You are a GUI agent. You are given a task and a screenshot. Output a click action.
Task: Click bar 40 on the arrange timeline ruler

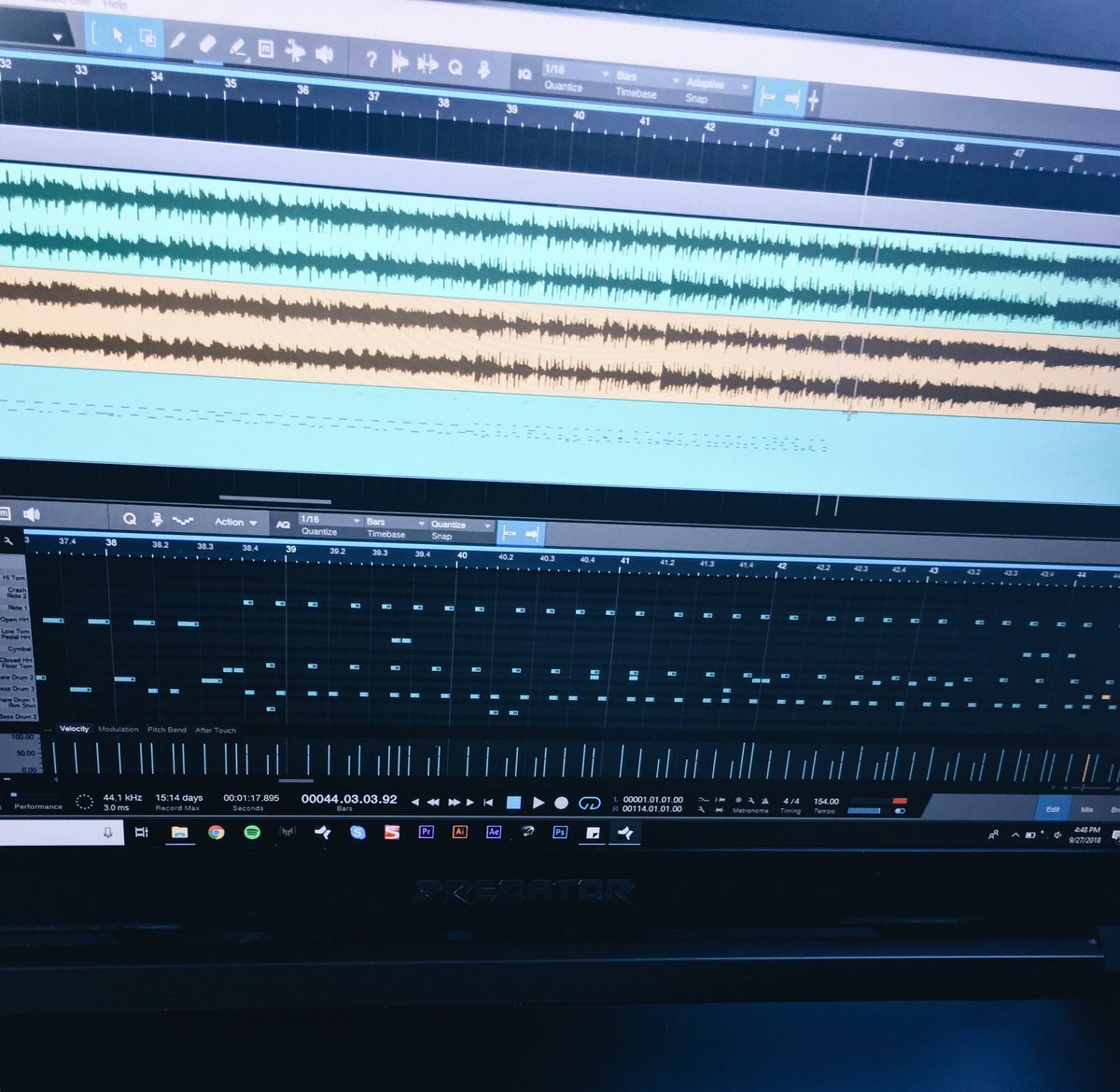[579, 116]
